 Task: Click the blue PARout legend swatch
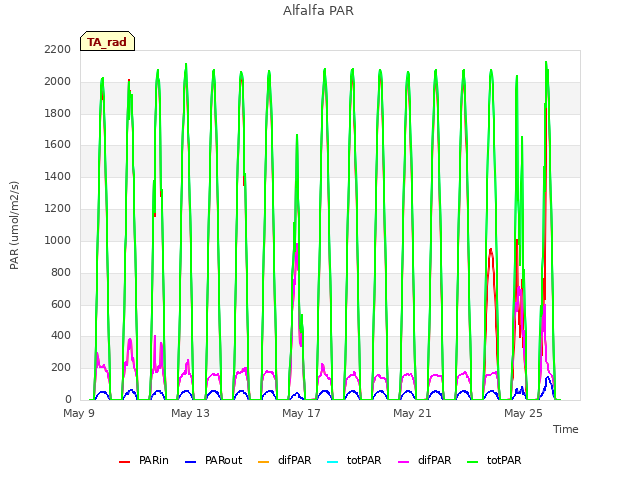[191, 462]
